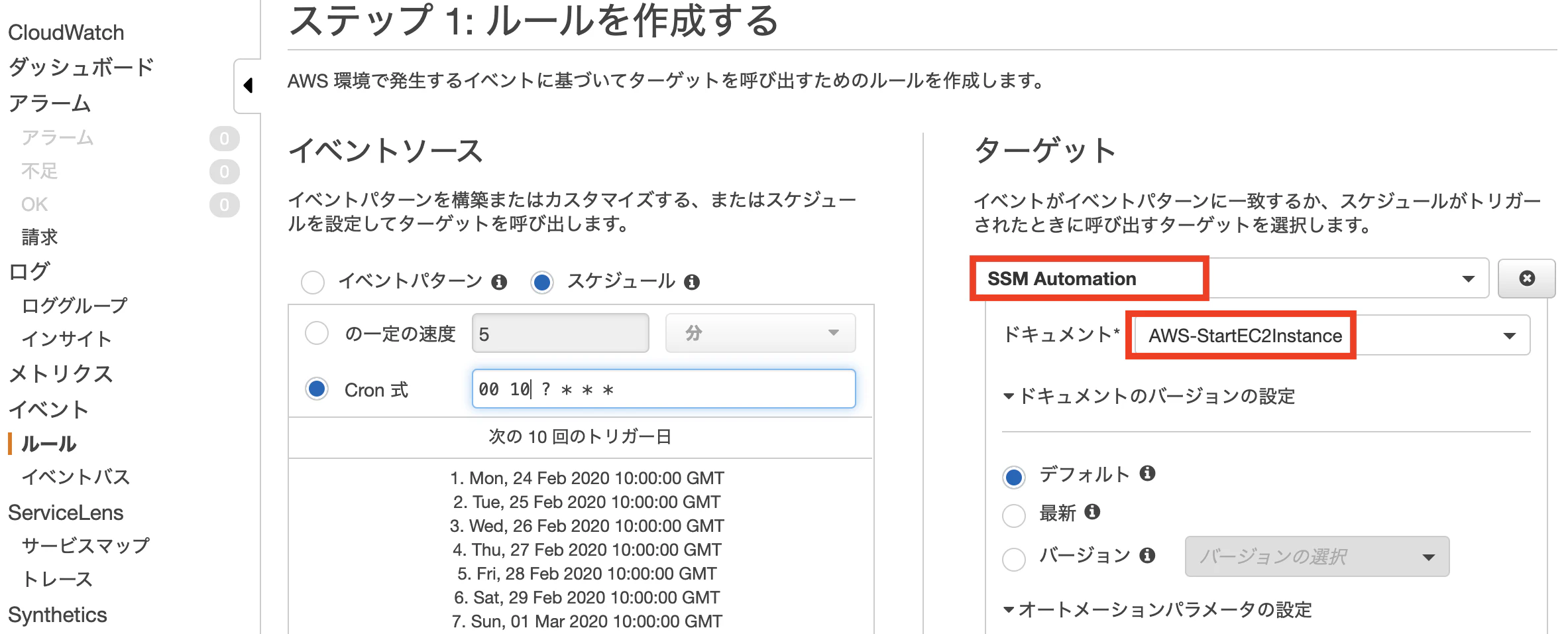This screenshot has width=1568, height=634.
Task: Choose the Cron 式 radio option
Action: (317, 389)
